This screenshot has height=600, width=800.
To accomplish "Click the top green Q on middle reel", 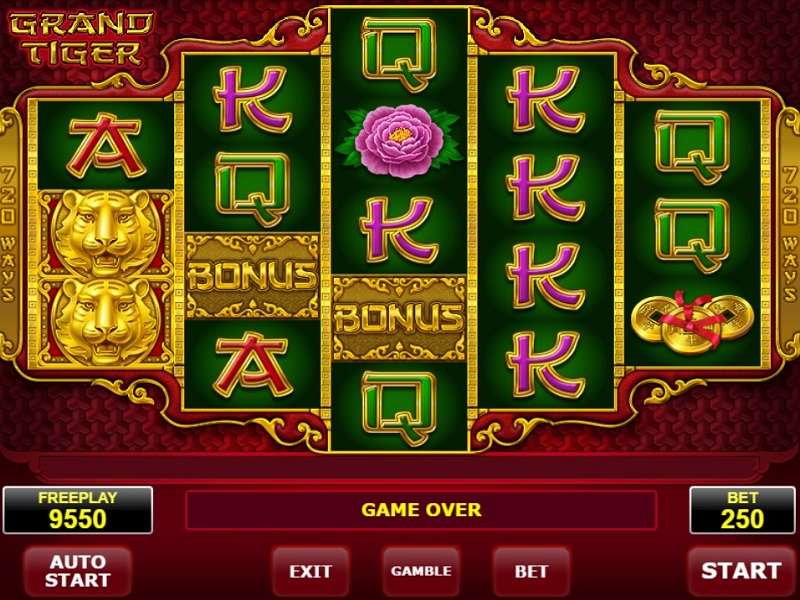I will click(x=399, y=54).
